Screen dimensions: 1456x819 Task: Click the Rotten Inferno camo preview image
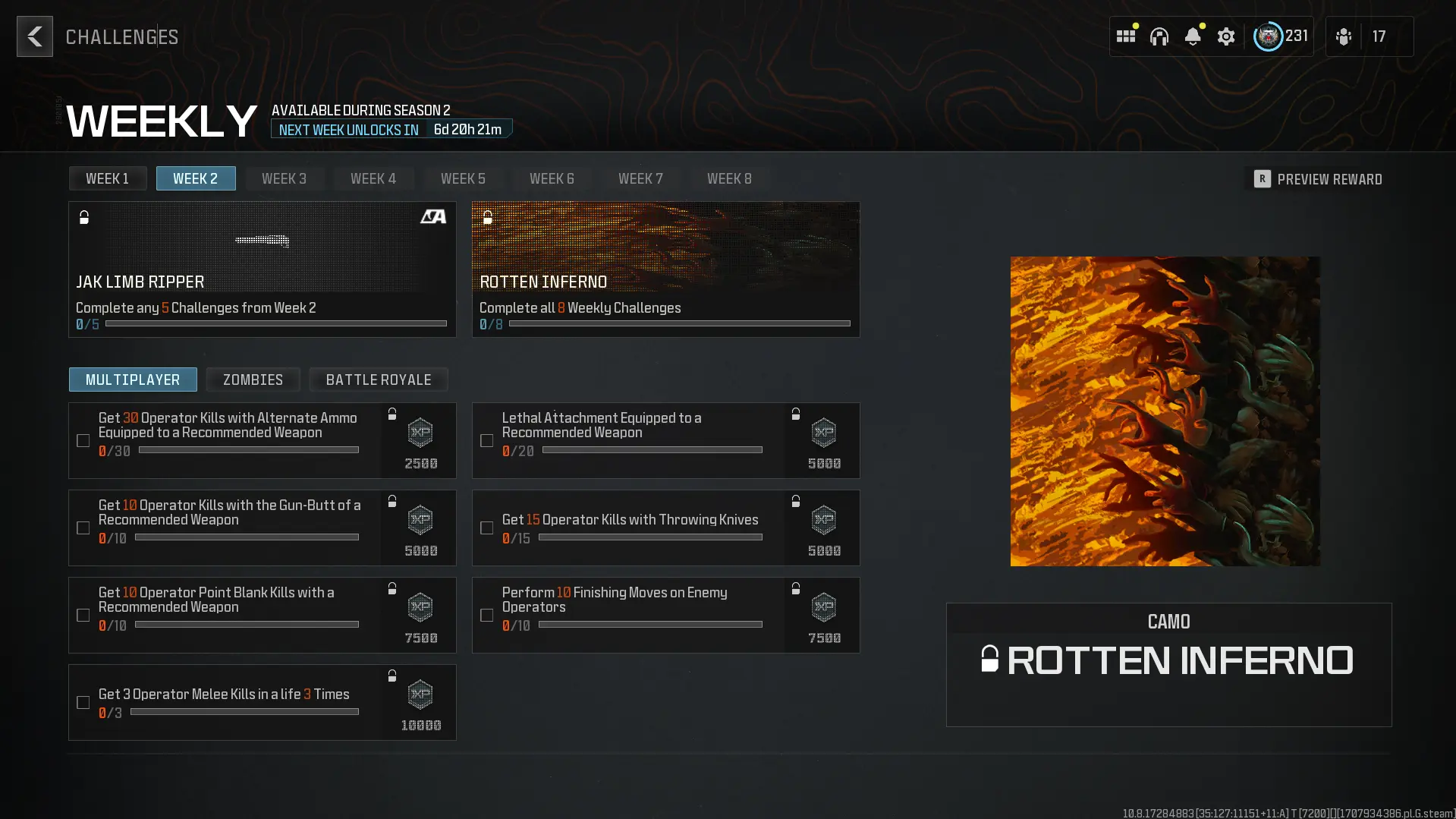click(1165, 411)
